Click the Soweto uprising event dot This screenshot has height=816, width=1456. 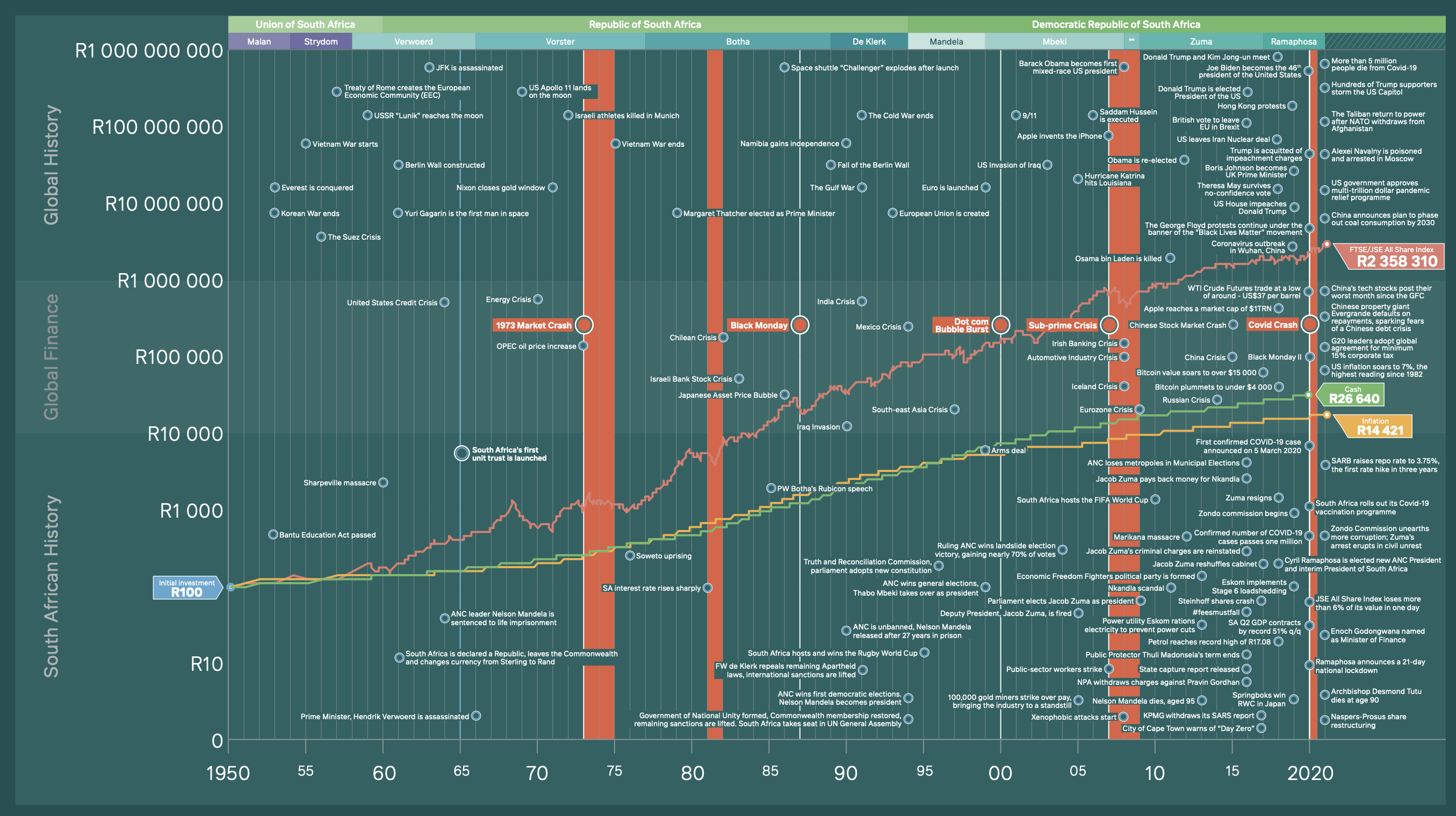tap(630, 555)
